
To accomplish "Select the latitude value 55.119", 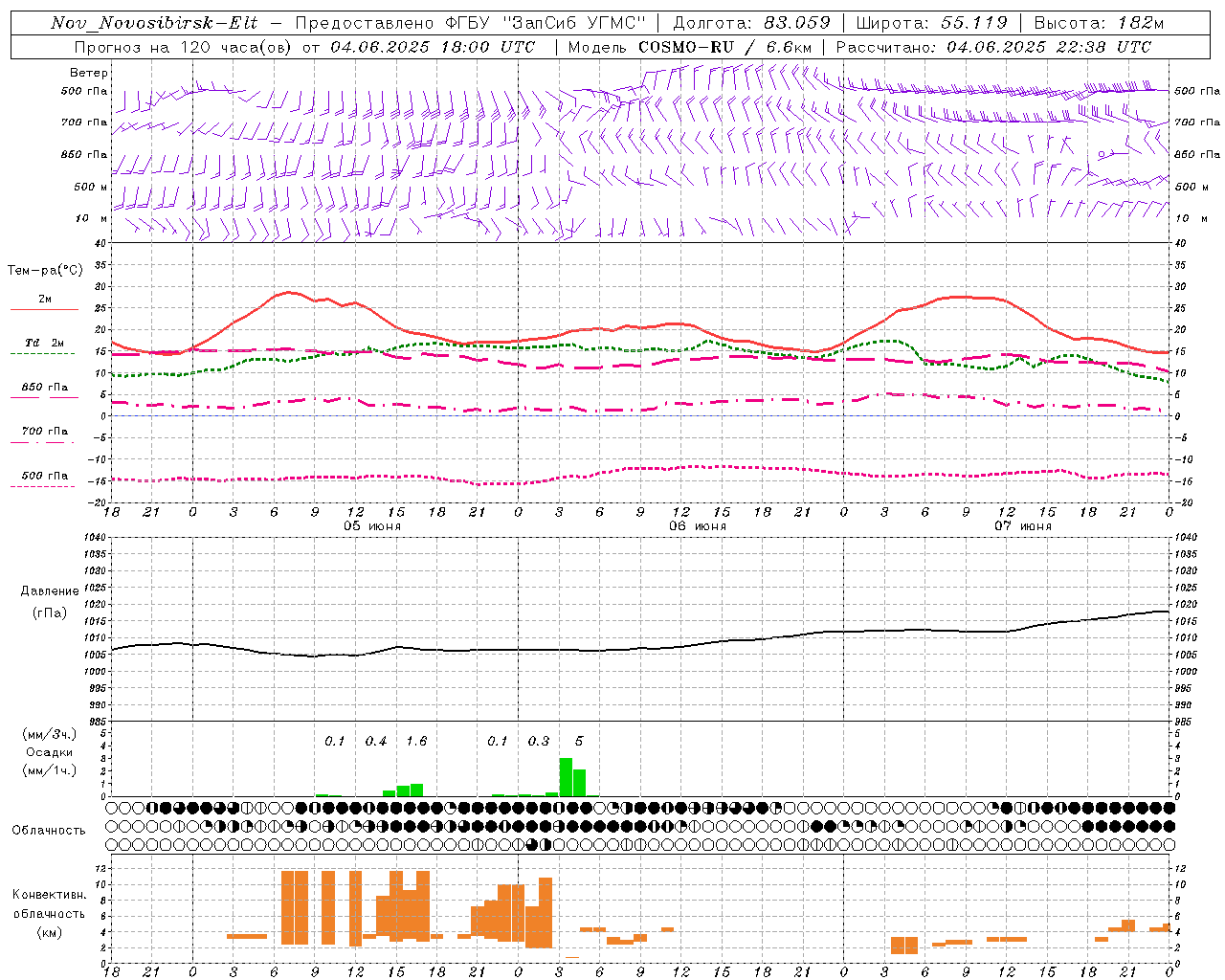I will 973,23.
